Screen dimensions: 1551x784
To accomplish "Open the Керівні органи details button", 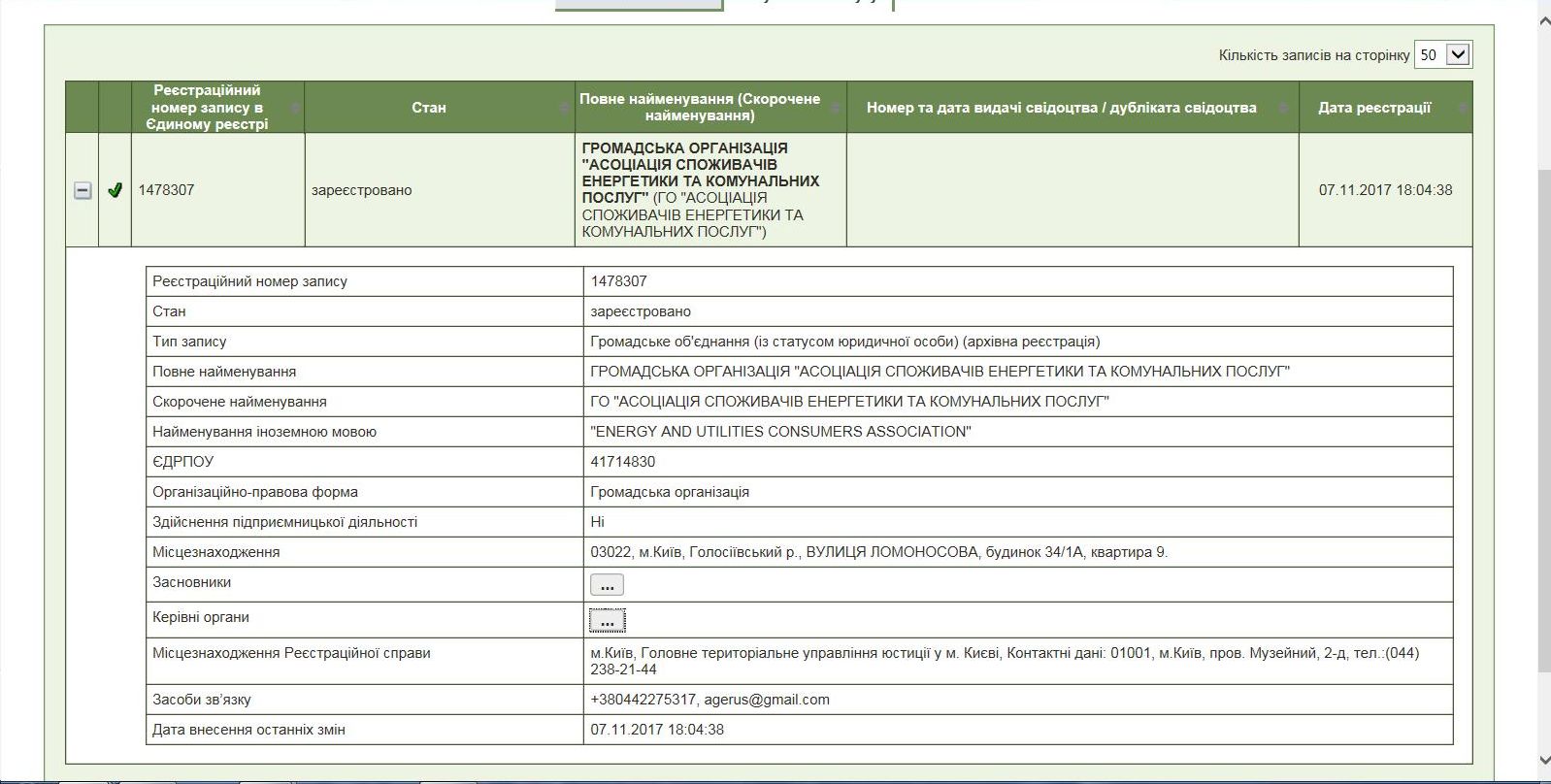I will [x=607, y=620].
